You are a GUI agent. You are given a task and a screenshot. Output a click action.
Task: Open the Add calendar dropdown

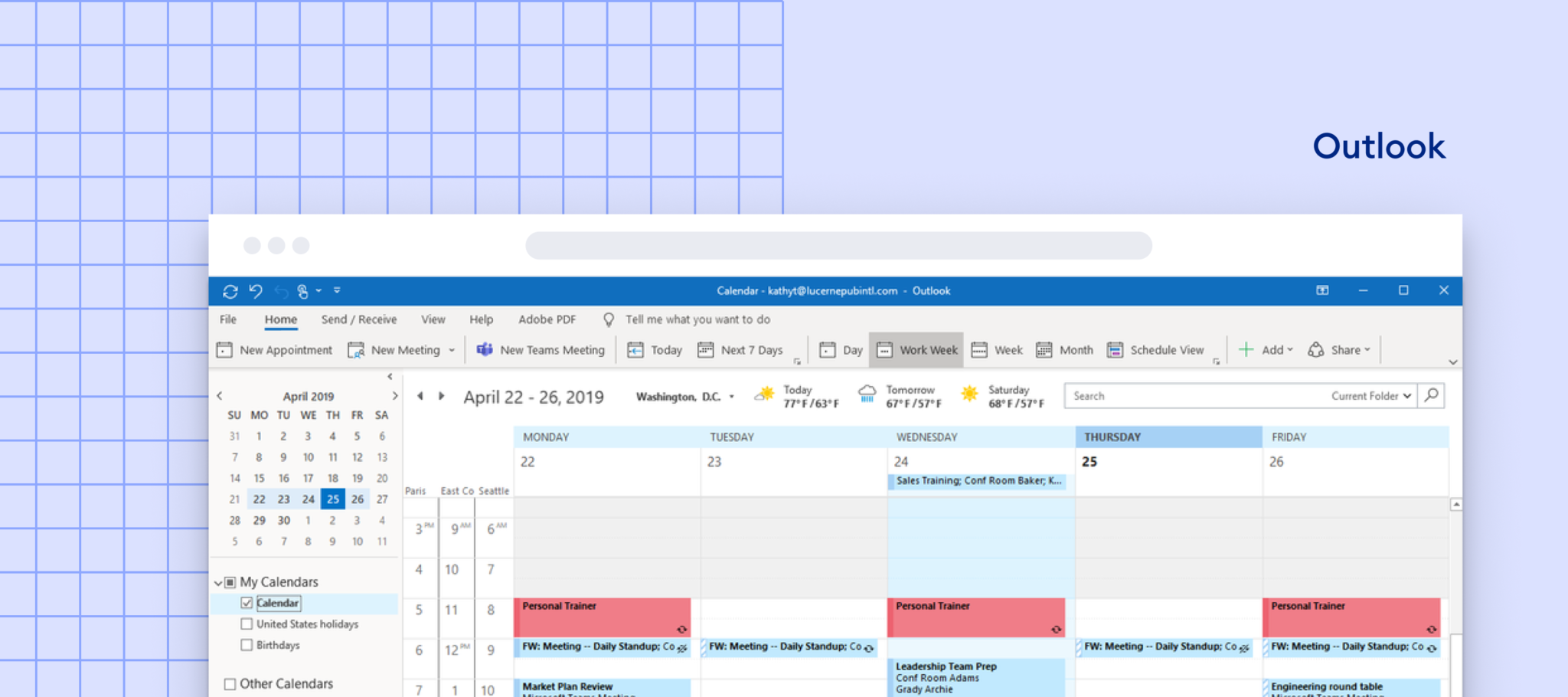click(1266, 350)
